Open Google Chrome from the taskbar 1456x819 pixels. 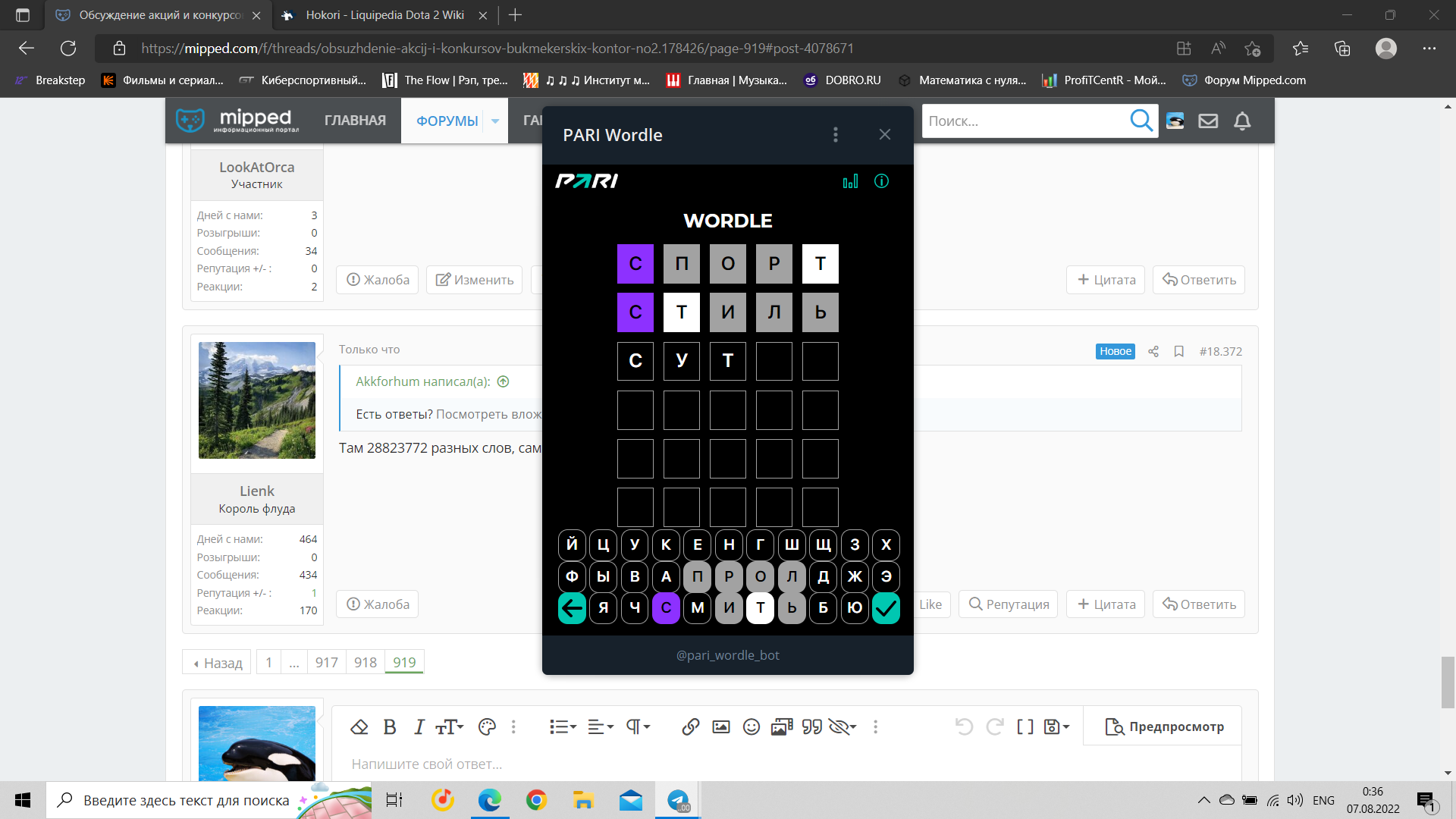pos(537,800)
